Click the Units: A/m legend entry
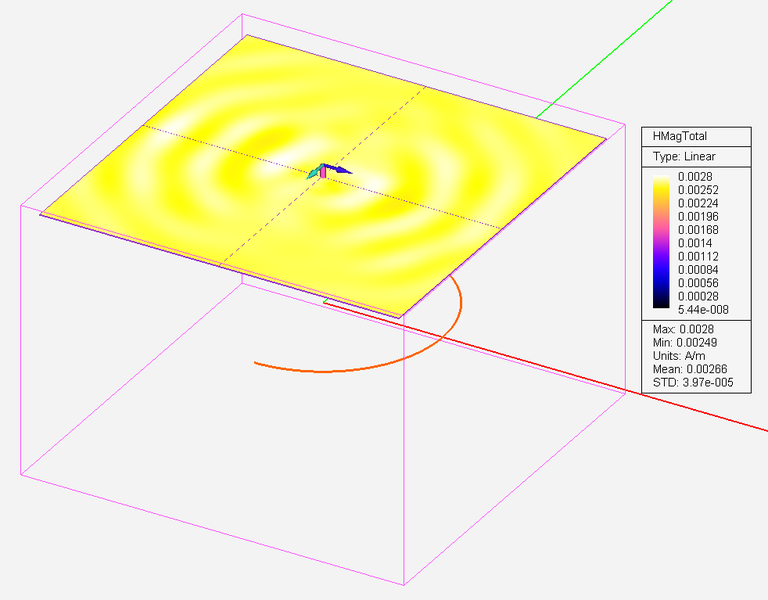Screen dimensions: 768x600 point(678,355)
